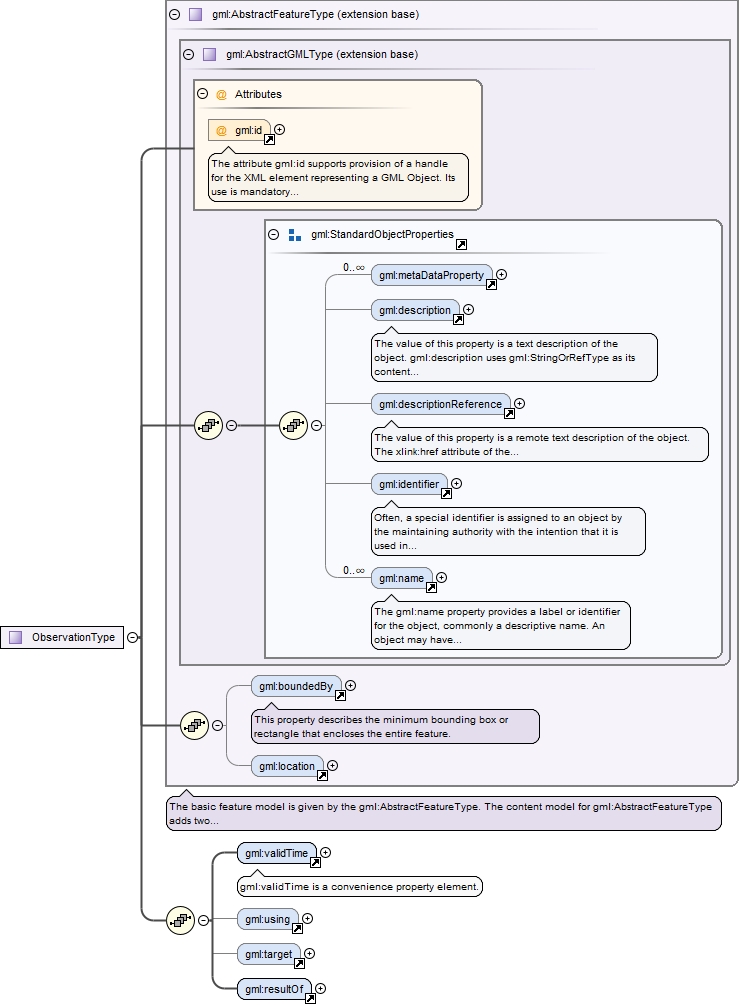This screenshot has height=1005, width=740.
Task: Collapse the ObservationType root node
Action: tap(132, 637)
